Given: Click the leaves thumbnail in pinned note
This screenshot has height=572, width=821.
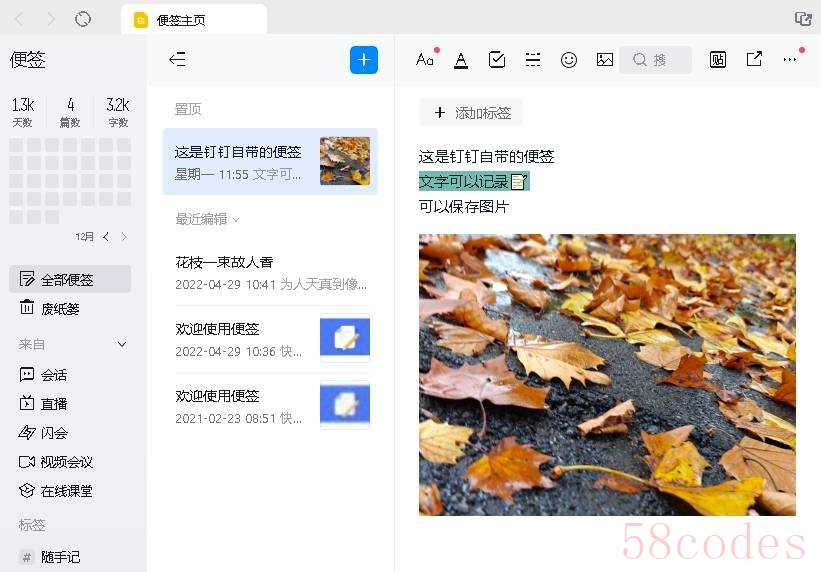Looking at the screenshot, I should point(345,161).
